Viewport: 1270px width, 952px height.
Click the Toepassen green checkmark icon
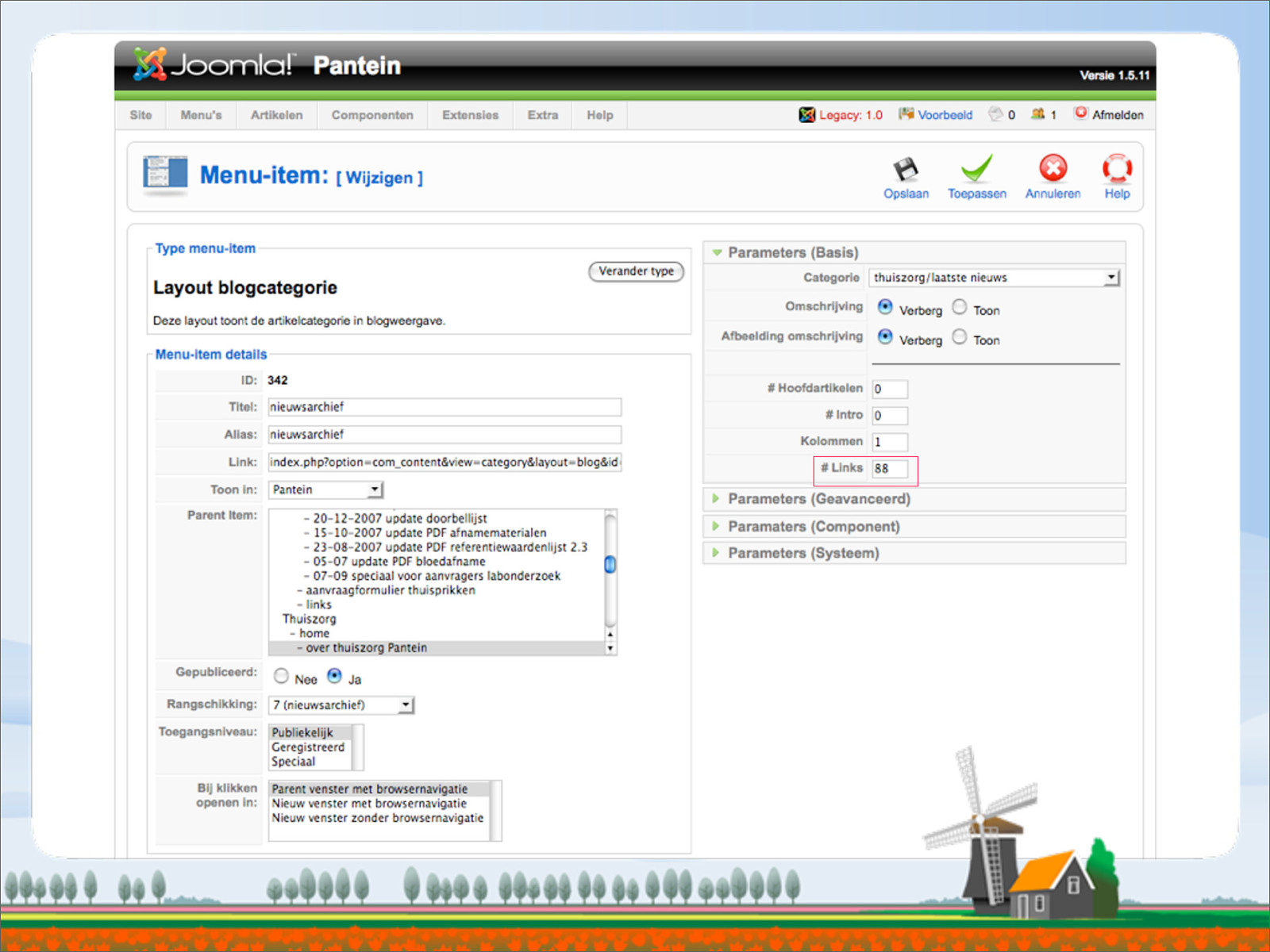[x=976, y=168]
